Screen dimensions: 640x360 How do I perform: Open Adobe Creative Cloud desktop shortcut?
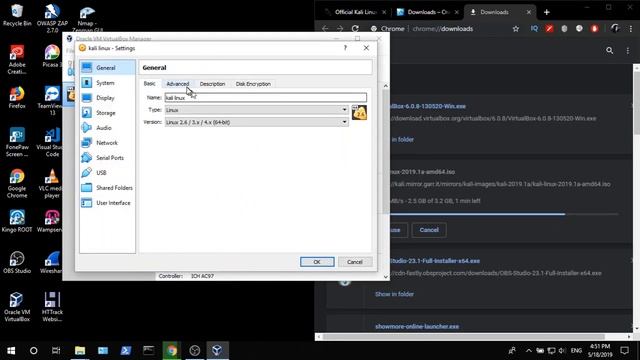[x=17, y=60]
